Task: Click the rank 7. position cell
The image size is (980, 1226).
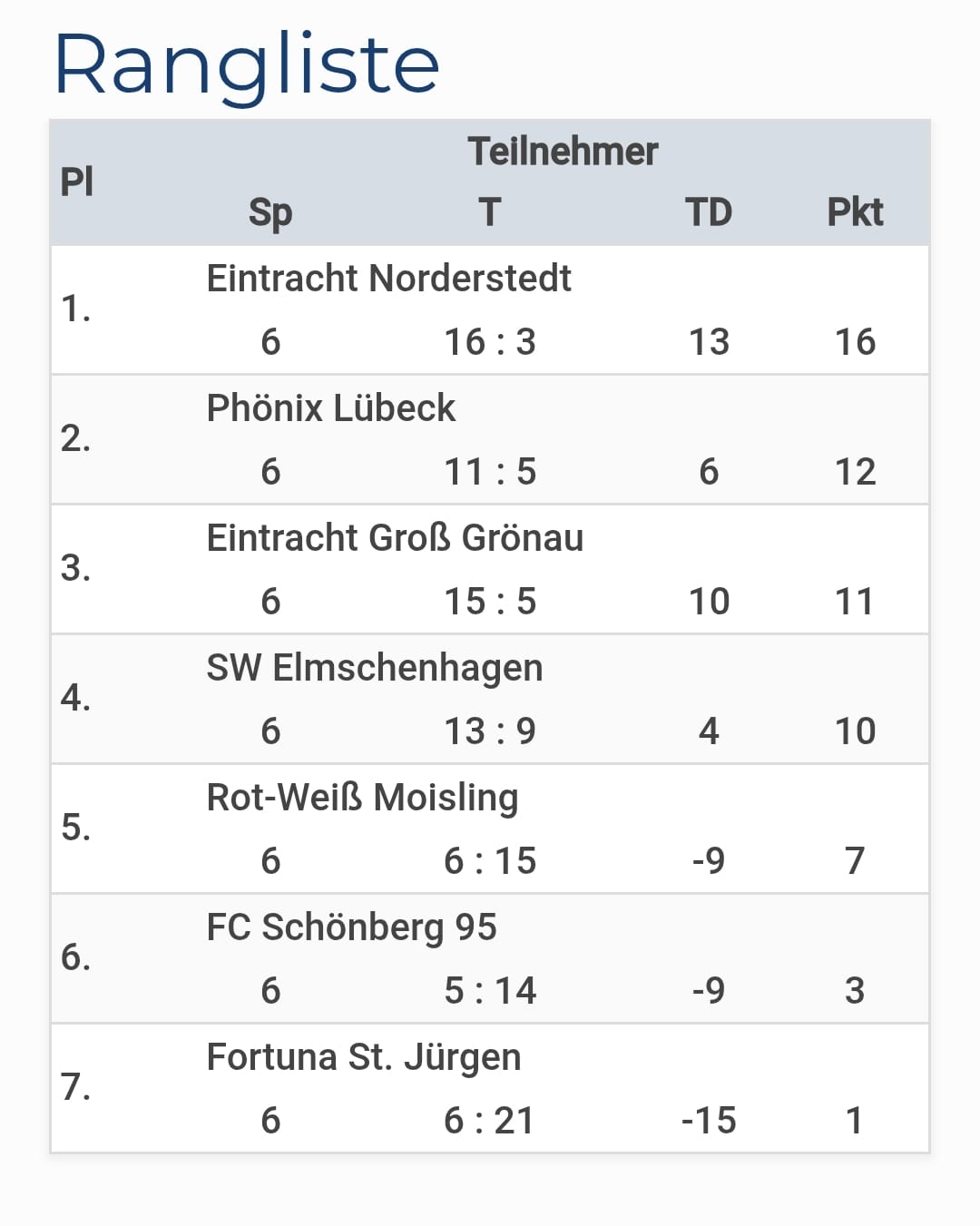Action: coord(76,1087)
